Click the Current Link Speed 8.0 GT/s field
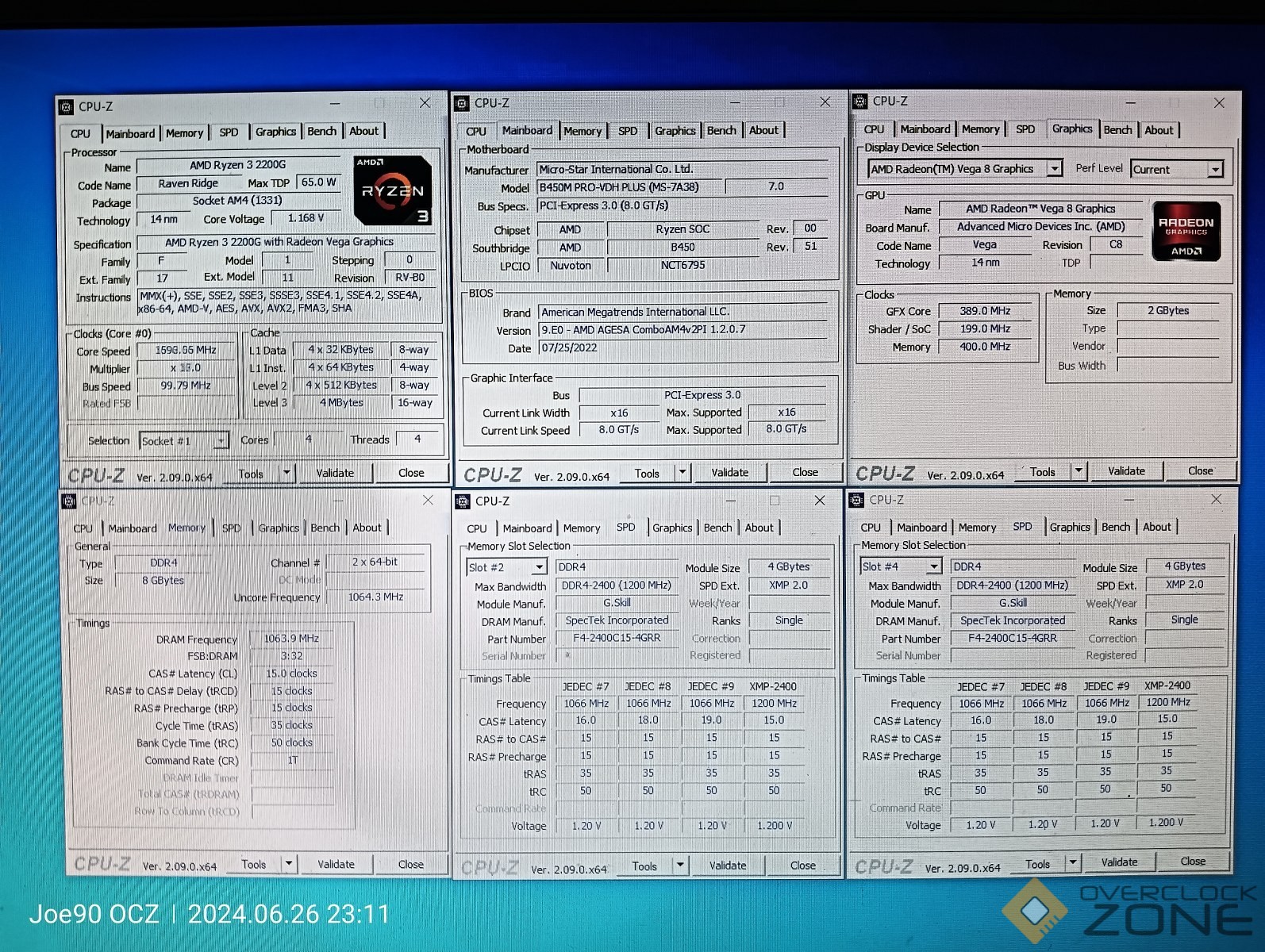 tap(619, 429)
